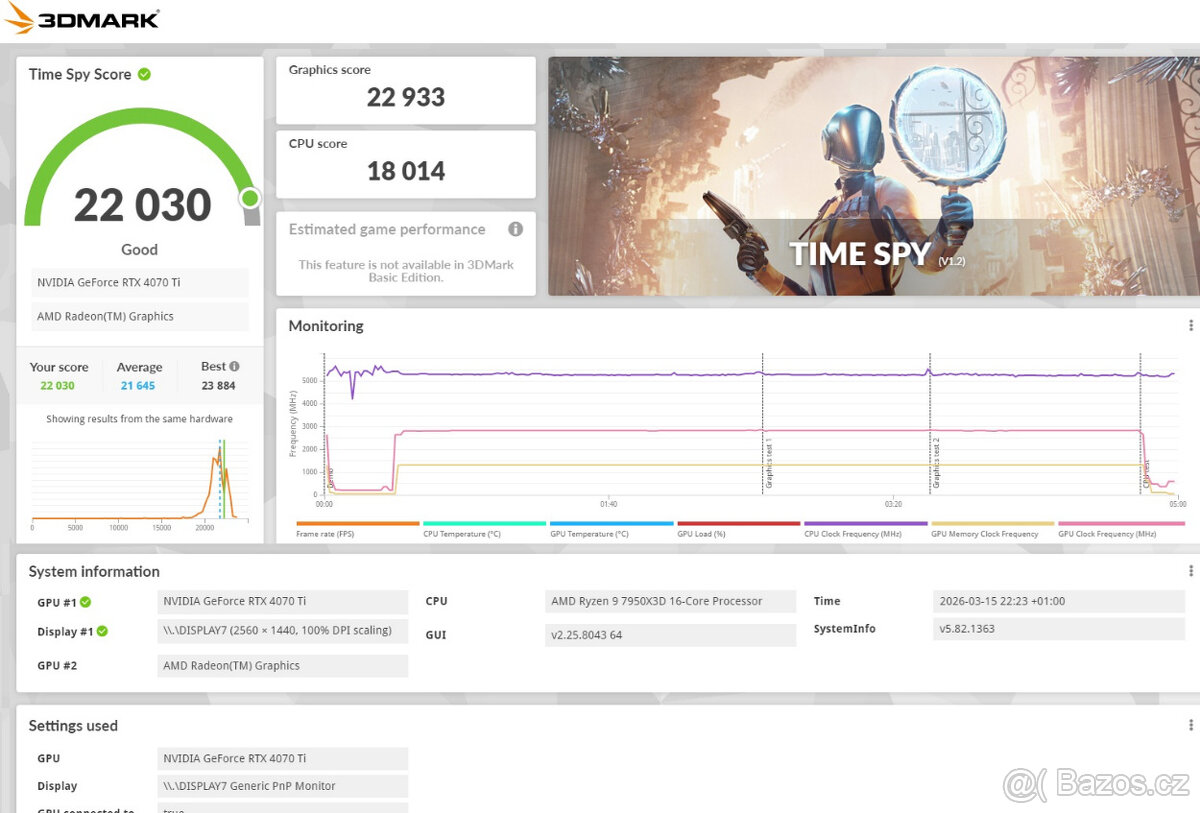Click the Average score 21 645
Viewport: 1200px width, 813px height.
point(138,384)
